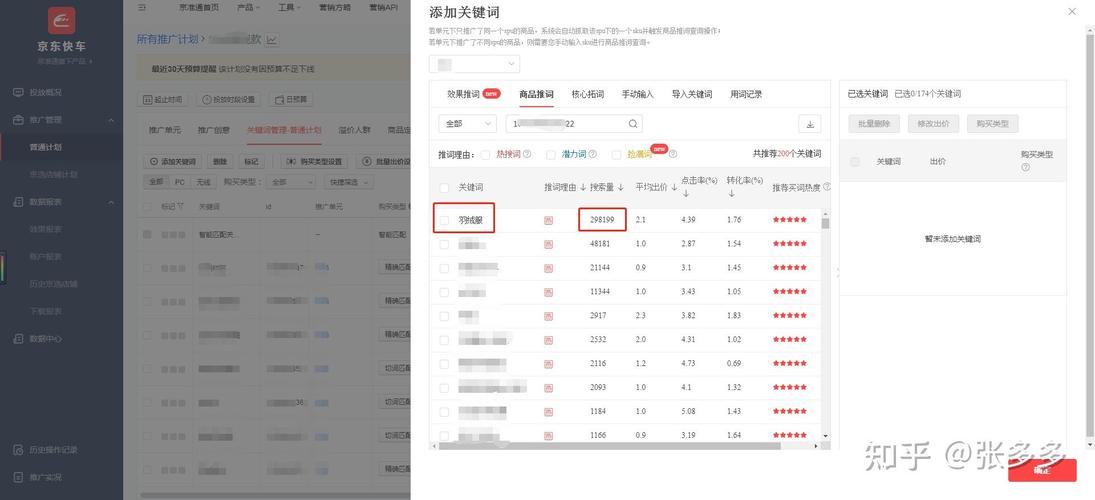Click the 京准通首页 top menu item
1095x500 pixels.
(199, 7)
